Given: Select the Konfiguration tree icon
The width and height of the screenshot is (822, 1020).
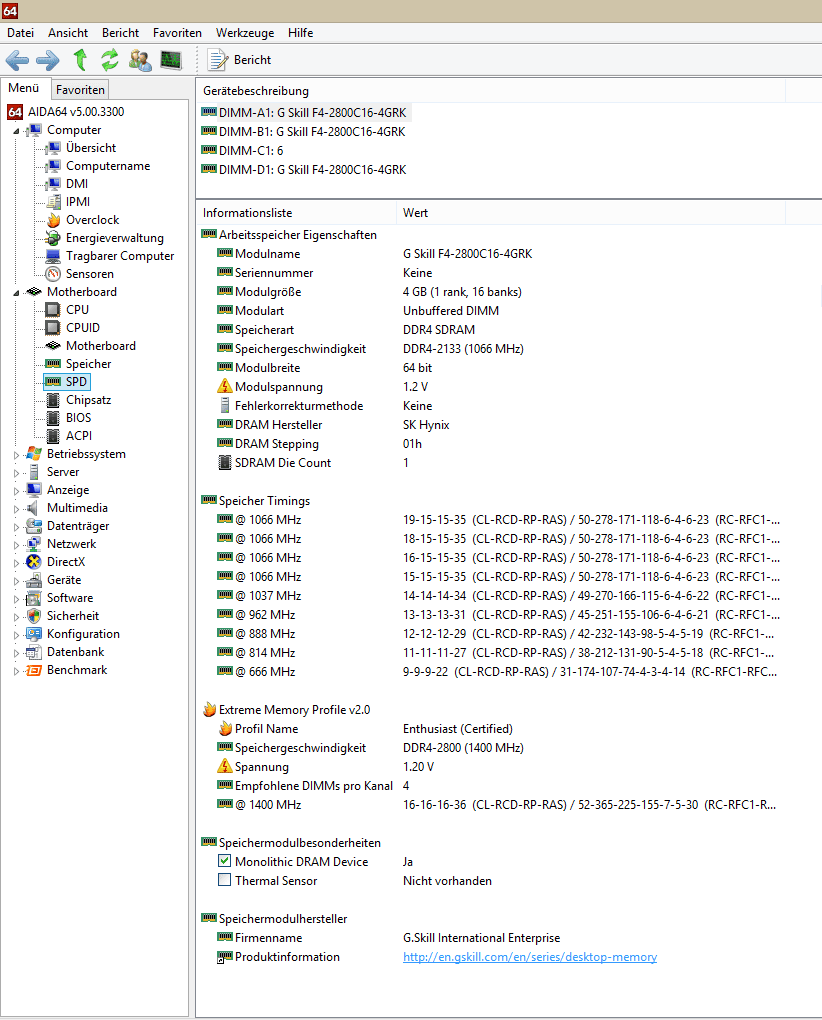Looking at the screenshot, I should click(x=34, y=634).
